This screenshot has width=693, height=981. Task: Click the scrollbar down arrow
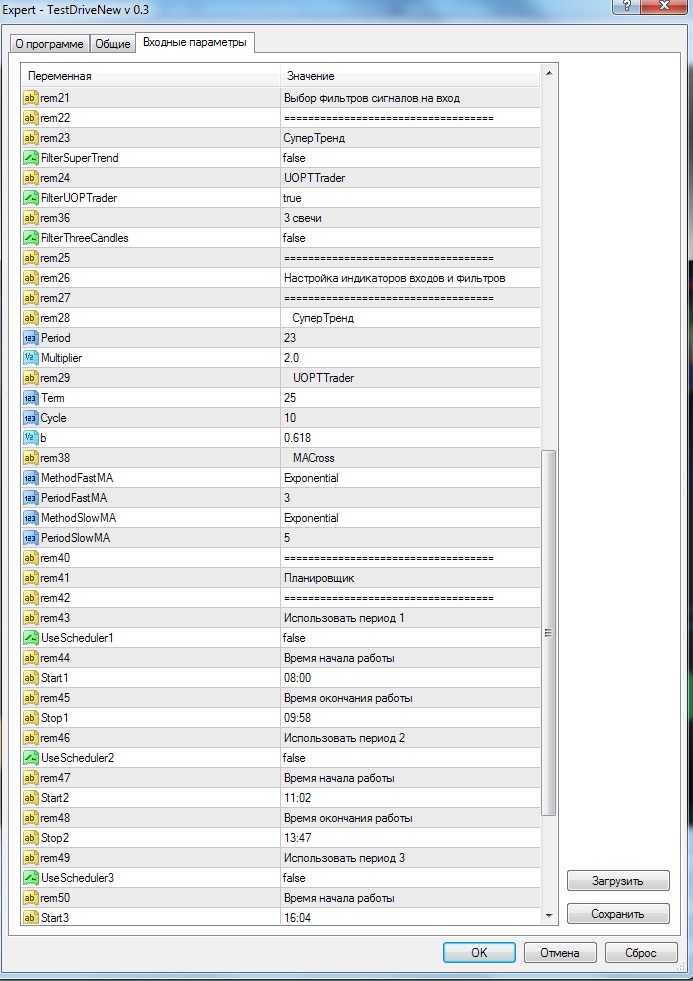(549, 916)
